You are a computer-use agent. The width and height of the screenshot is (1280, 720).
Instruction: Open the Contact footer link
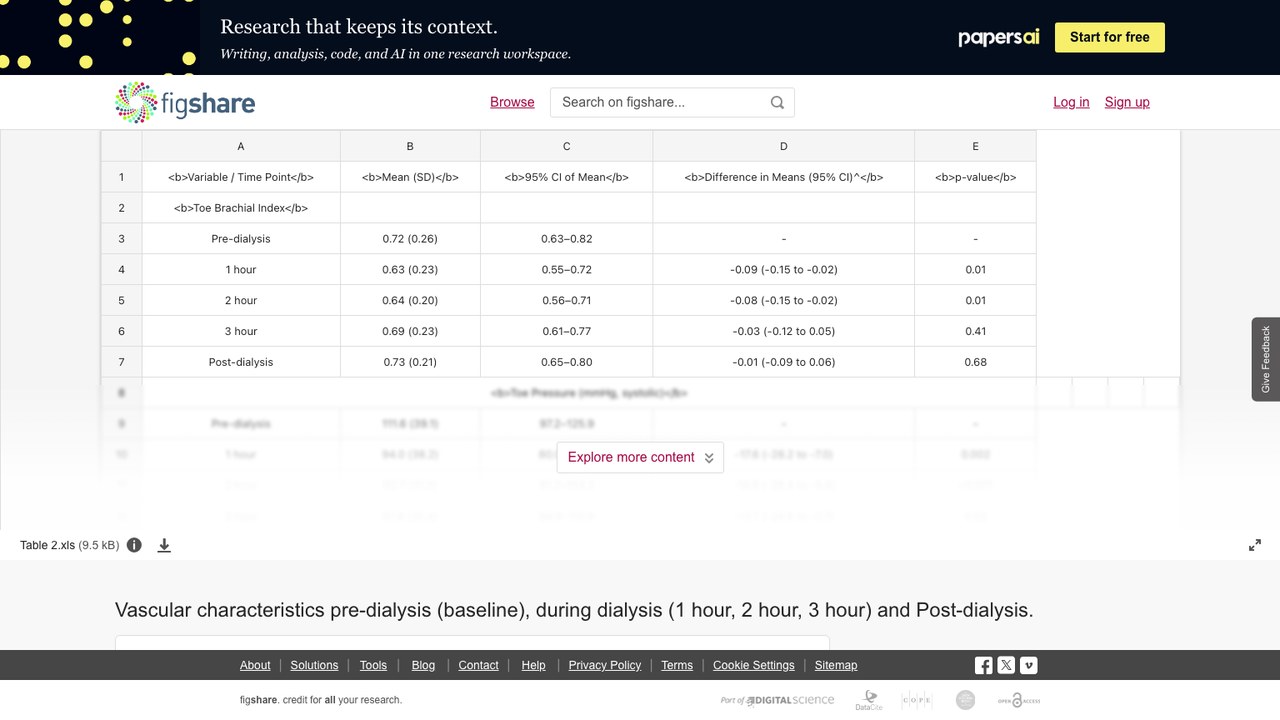coord(478,665)
